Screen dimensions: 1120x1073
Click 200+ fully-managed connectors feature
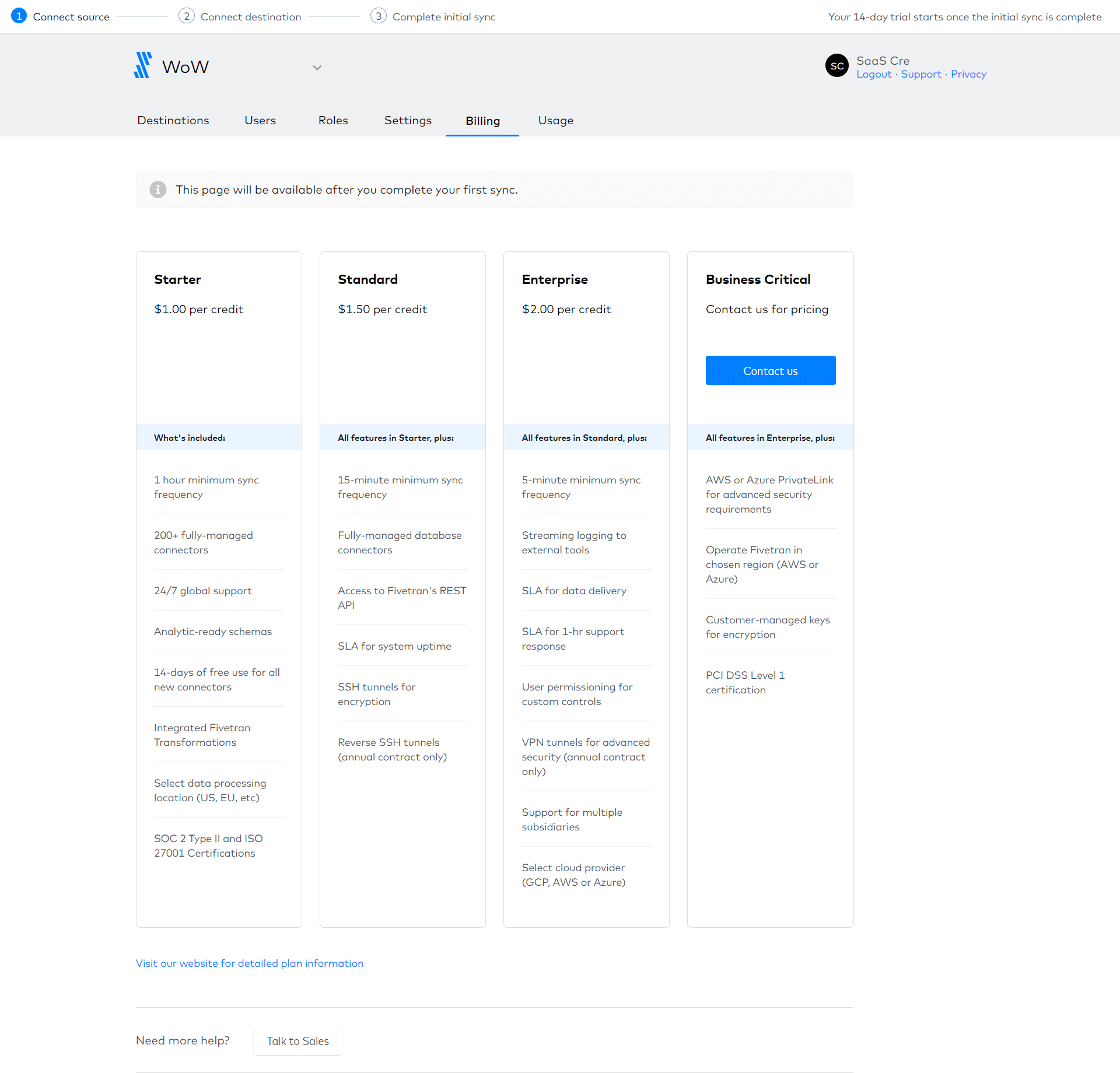point(204,542)
